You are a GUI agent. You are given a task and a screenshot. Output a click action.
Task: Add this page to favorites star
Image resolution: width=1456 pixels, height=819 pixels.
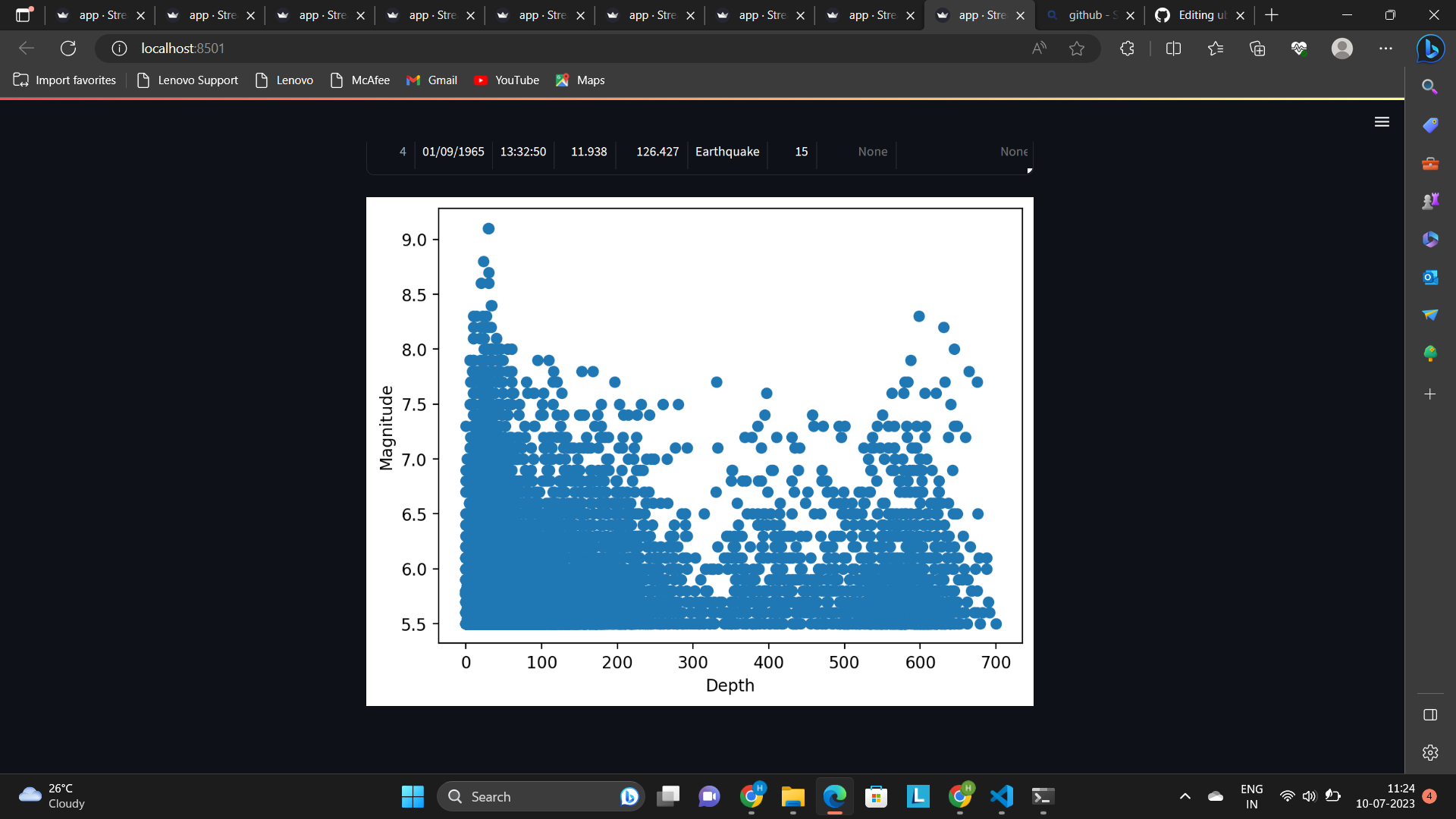tap(1076, 49)
